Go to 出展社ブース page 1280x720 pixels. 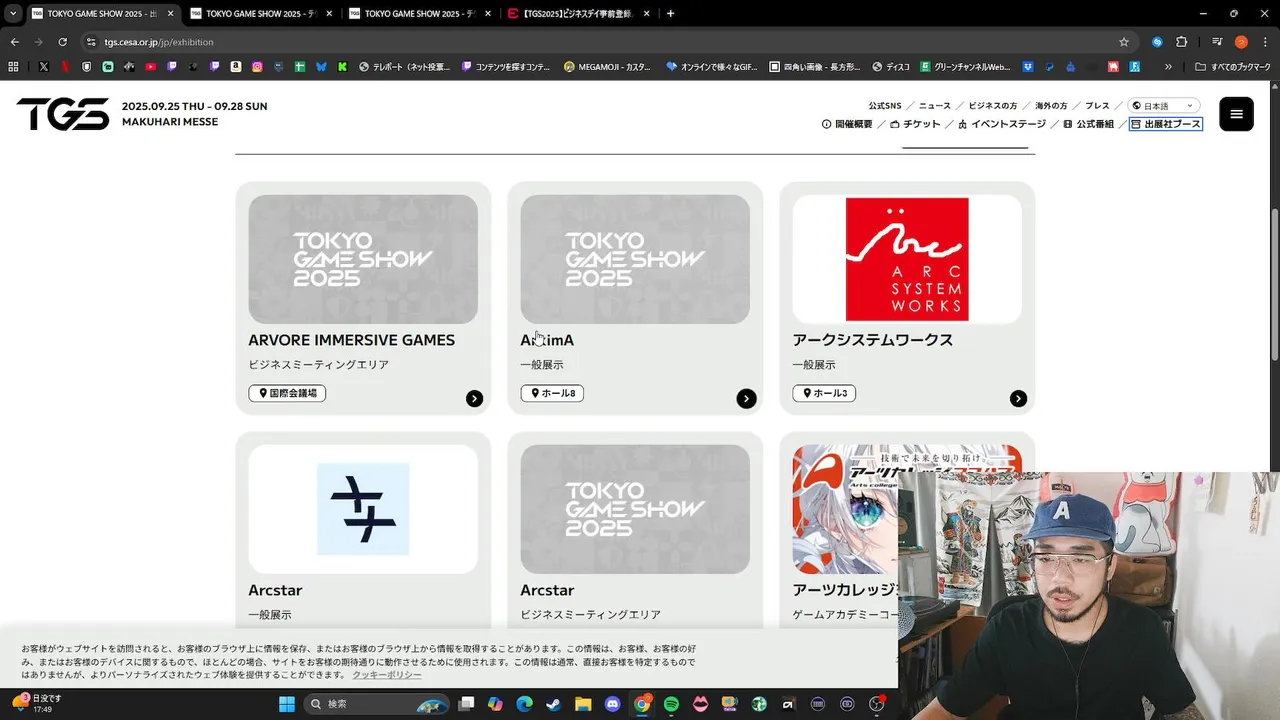click(x=1166, y=124)
